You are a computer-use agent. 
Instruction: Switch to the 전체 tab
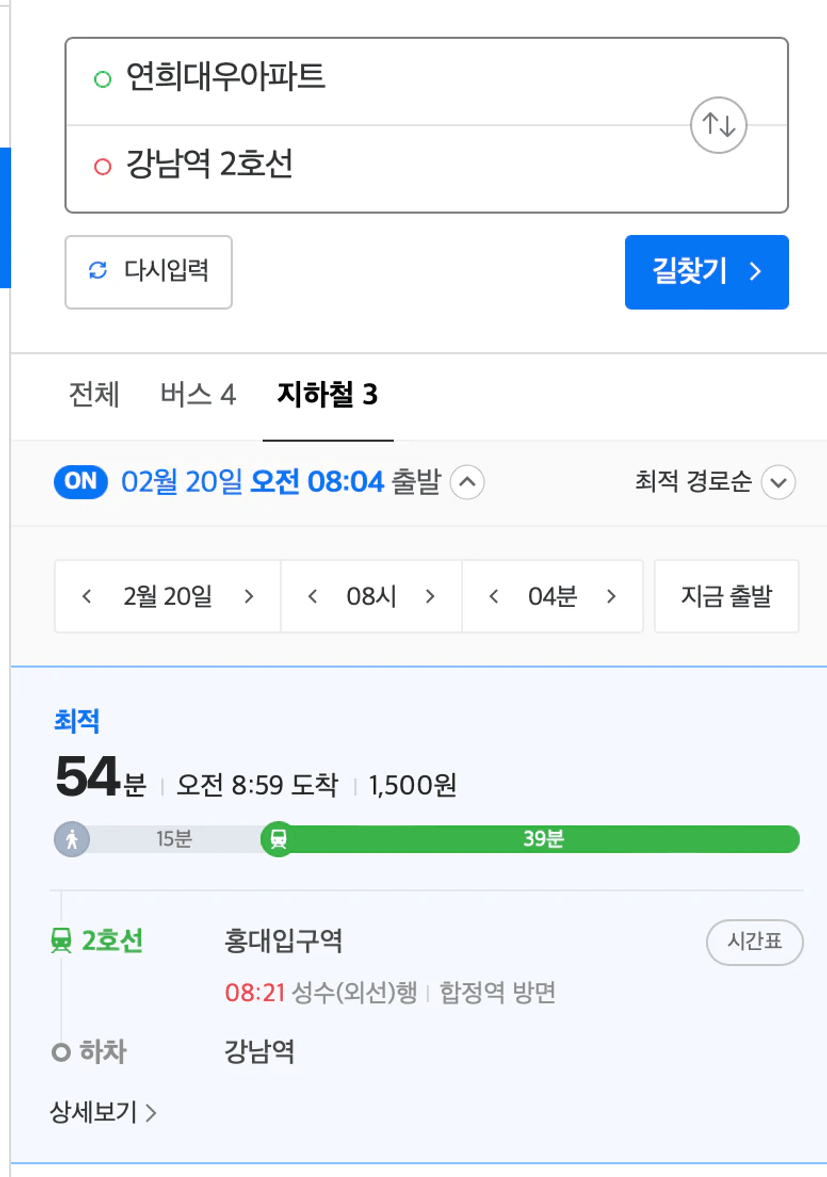94,394
